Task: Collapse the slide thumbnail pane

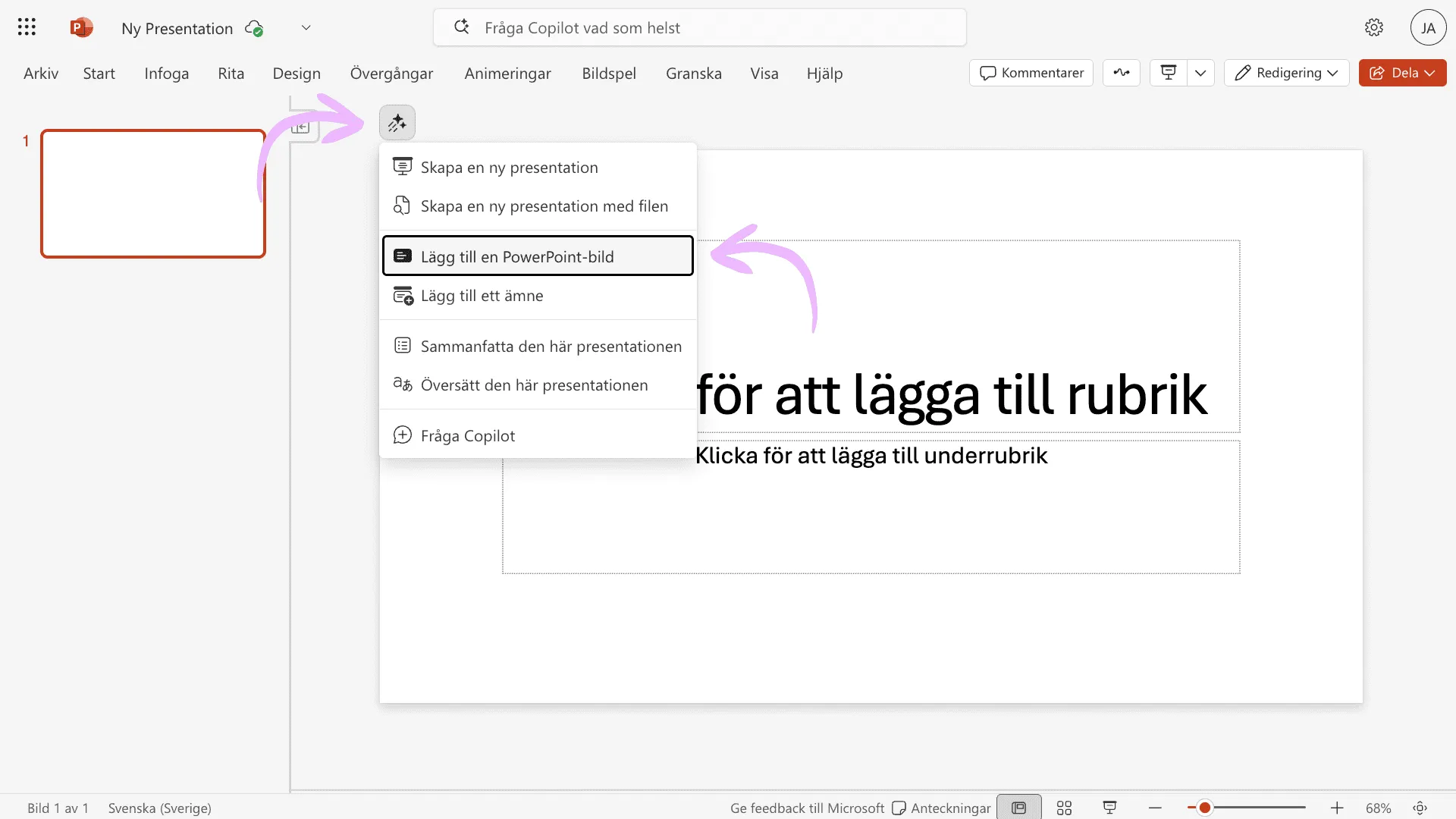Action: click(300, 127)
